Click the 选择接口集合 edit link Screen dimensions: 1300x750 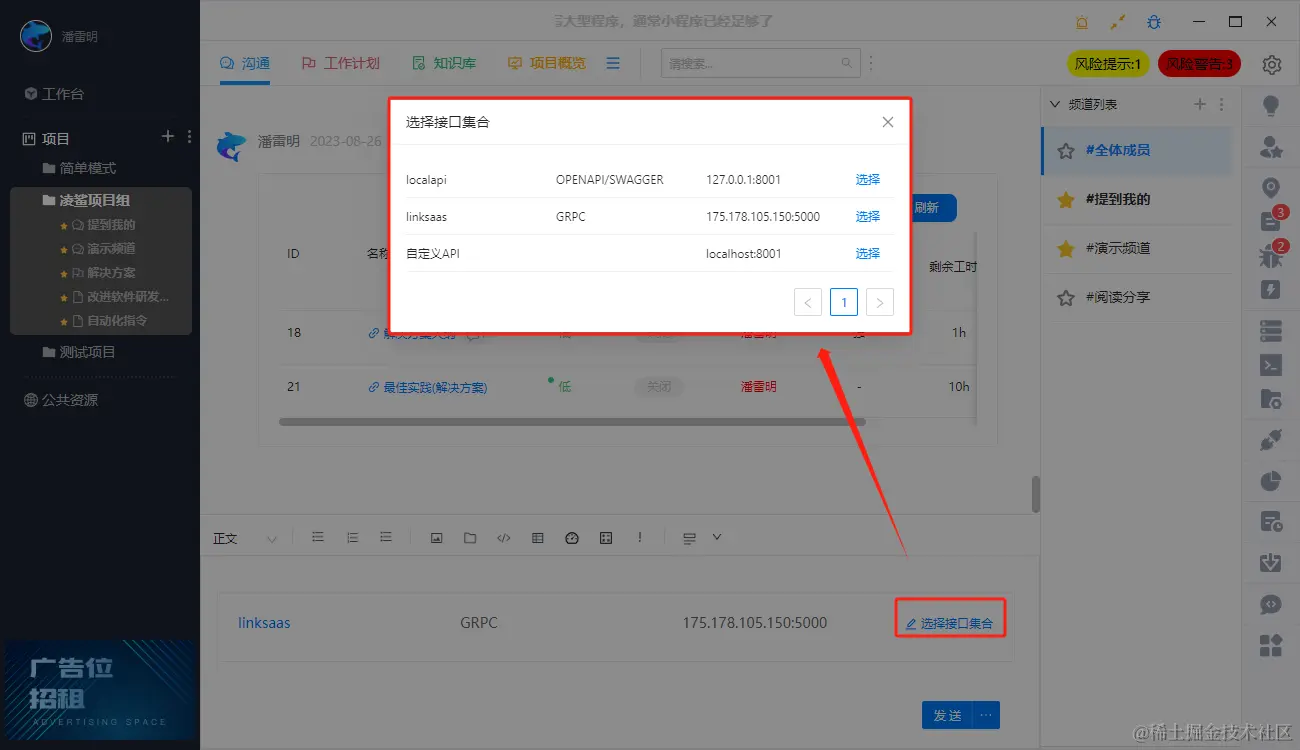pos(949,623)
